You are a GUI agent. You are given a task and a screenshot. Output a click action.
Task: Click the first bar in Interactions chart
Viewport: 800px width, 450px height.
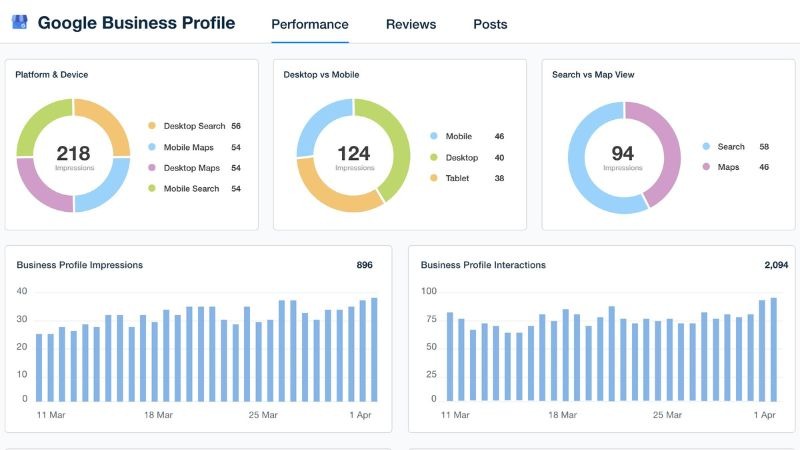tap(450, 357)
